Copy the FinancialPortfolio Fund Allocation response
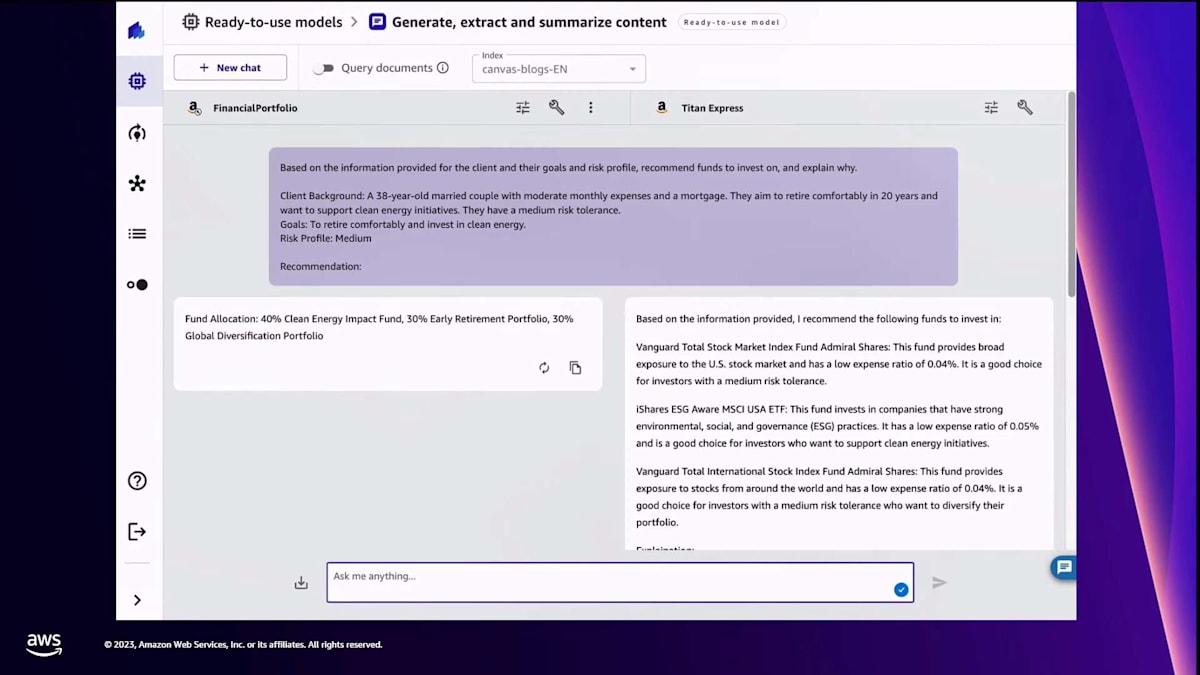 click(x=575, y=368)
